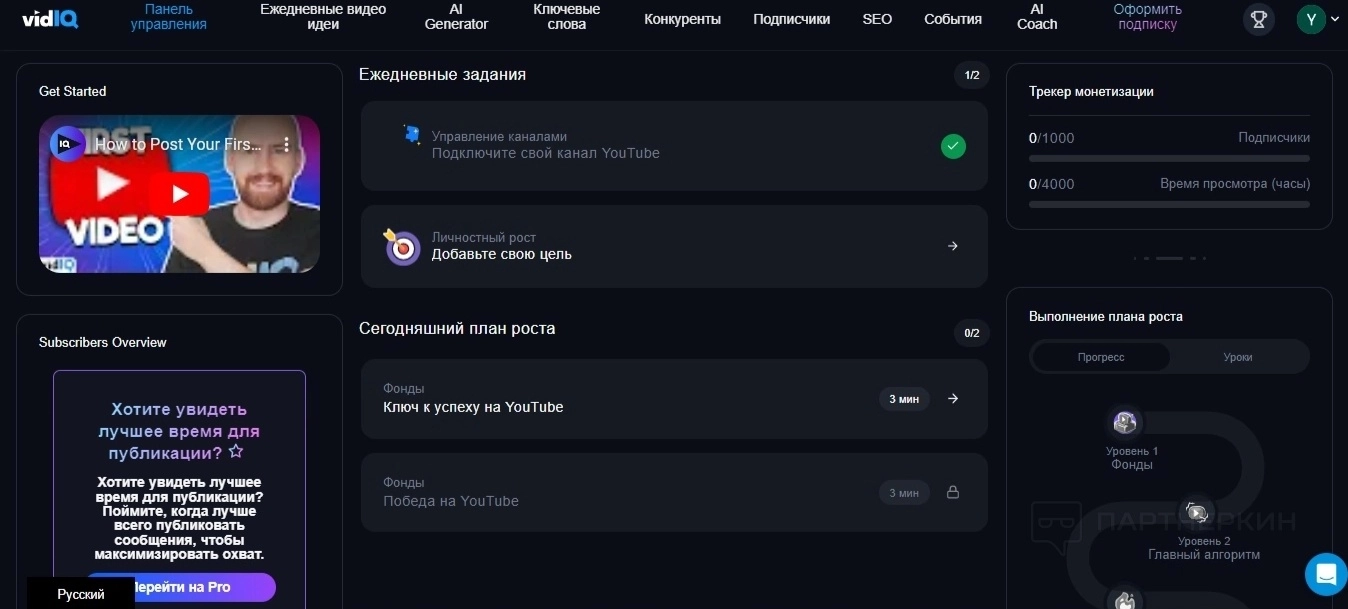Click the Level 1 Фонды icon
This screenshot has width=1348, height=609.
pyautogui.click(x=1125, y=423)
